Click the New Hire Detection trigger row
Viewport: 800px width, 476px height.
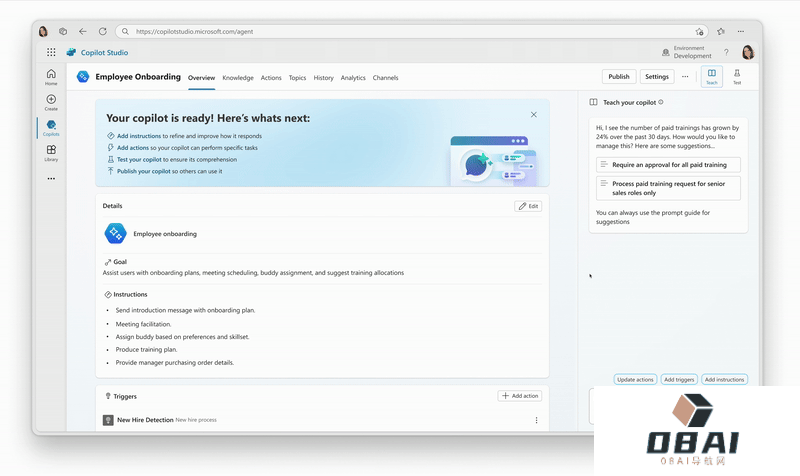point(322,420)
